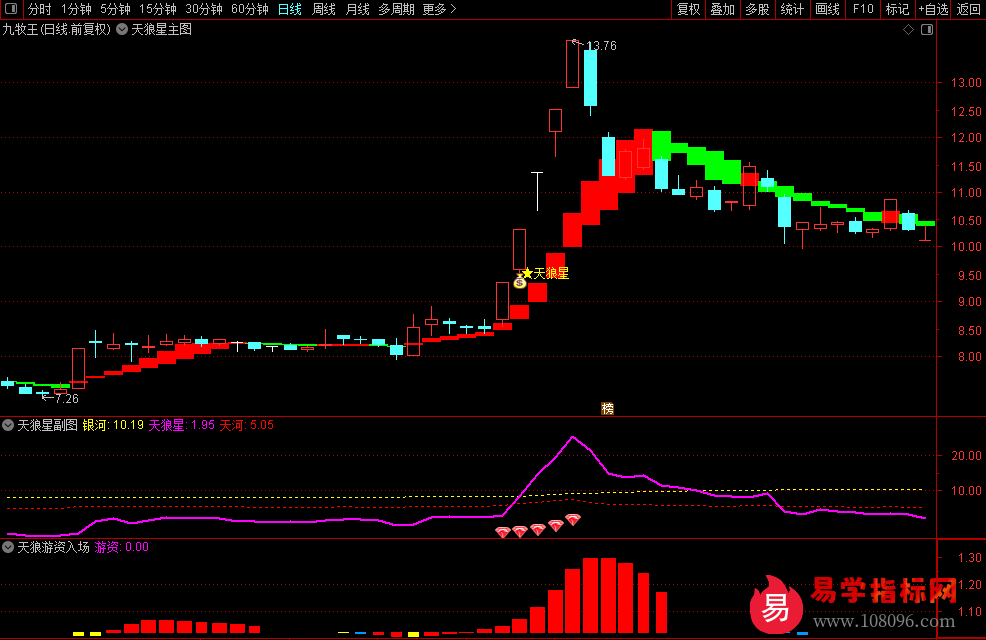Expand the 天狼游资入场 indicator dropdown
Viewport: 986px width, 640px height.
(9, 547)
